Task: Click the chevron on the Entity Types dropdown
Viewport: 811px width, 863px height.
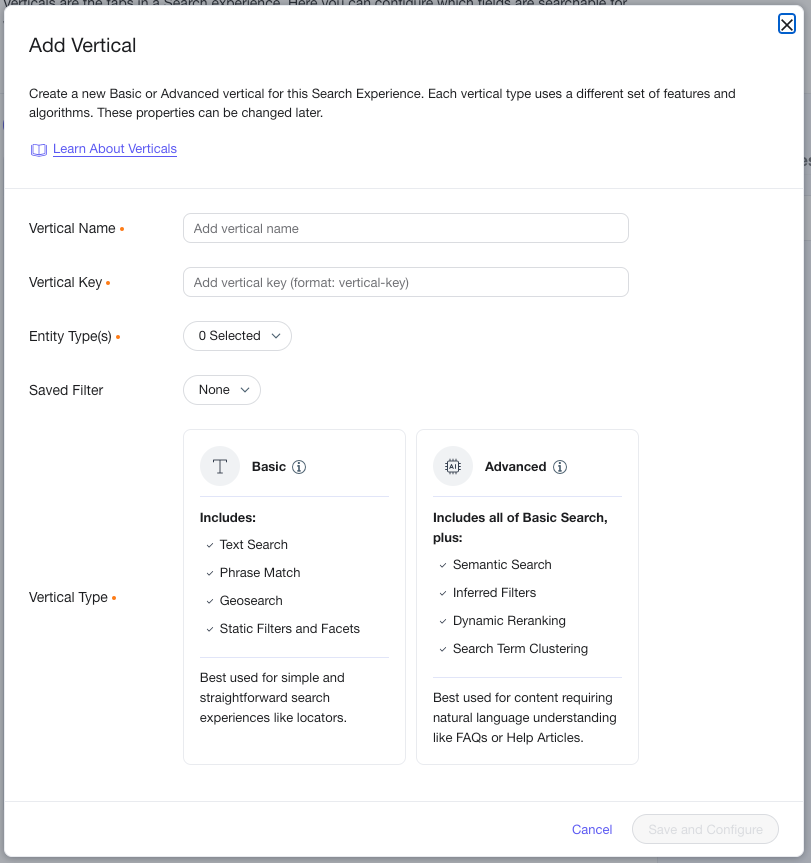Action: coord(276,336)
